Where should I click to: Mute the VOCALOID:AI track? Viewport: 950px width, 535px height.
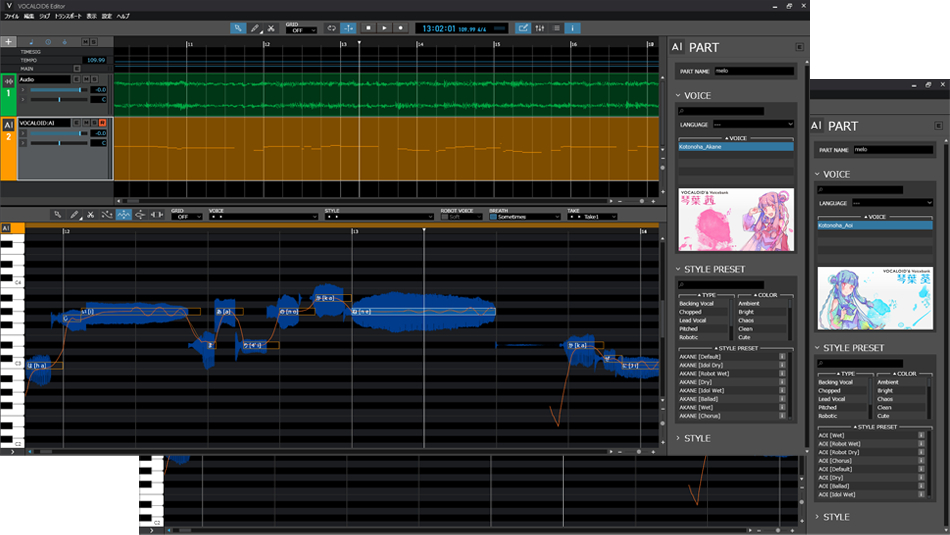86,123
